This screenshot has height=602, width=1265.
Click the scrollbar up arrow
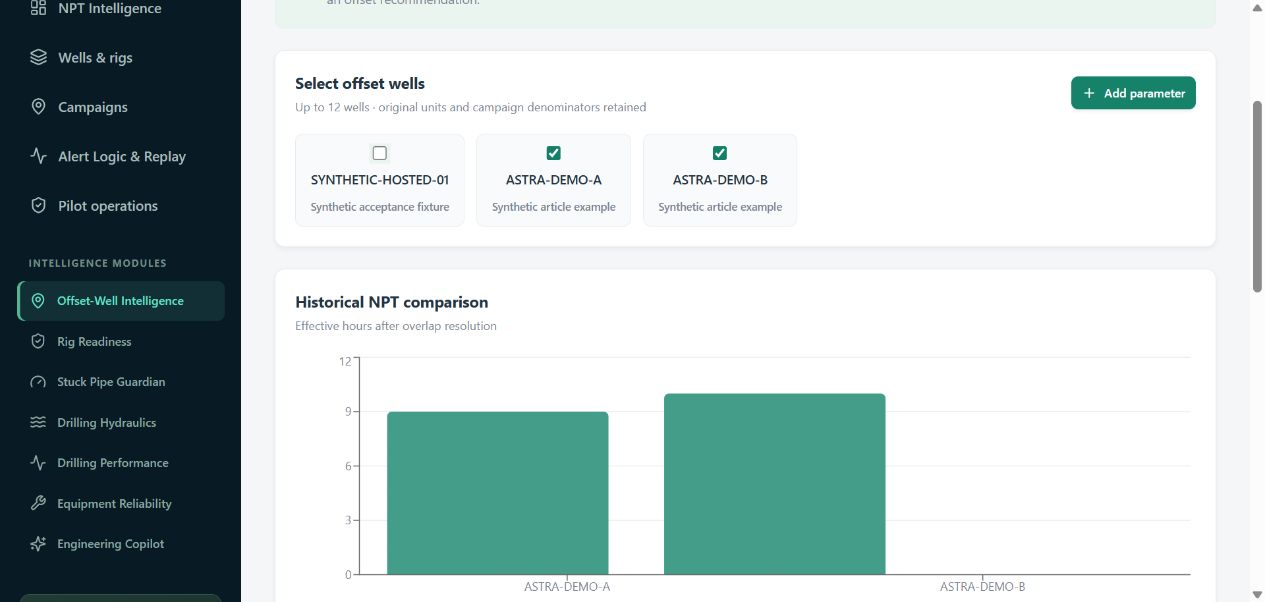click(x=1257, y=8)
